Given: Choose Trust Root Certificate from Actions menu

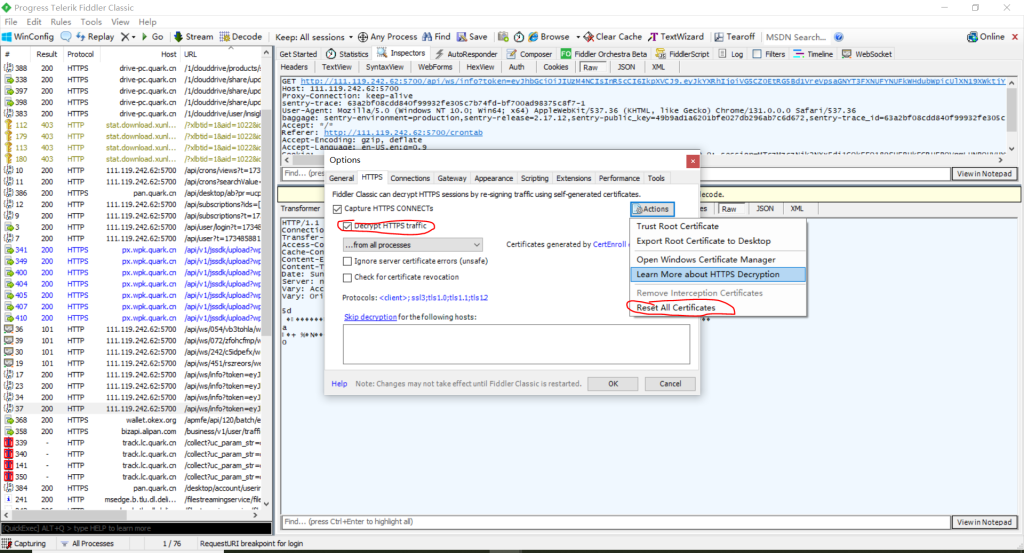Looking at the screenshot, I should click(x=678, y=226).
